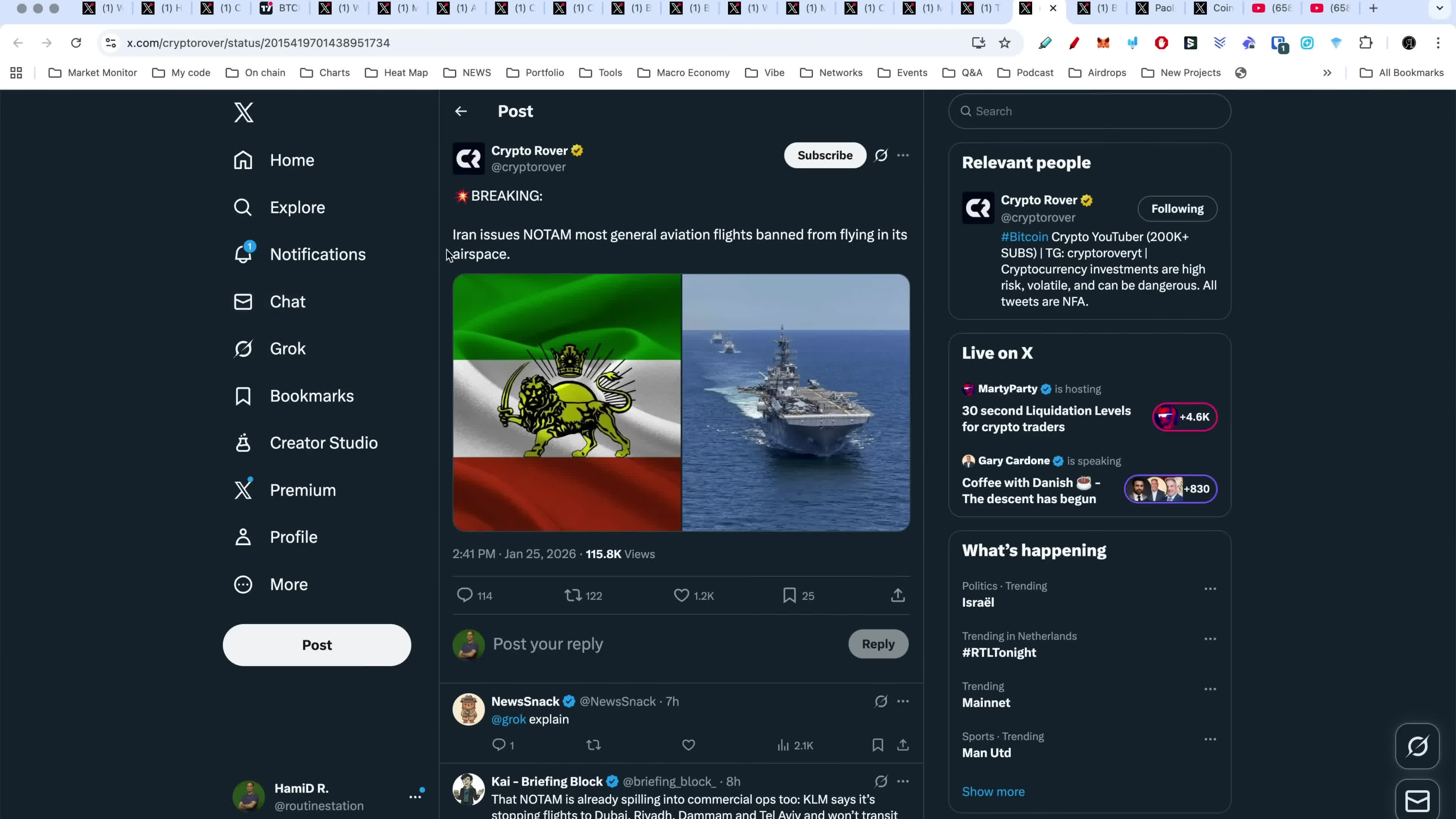
Task: Open a new browser tab
Action: 1373,8
